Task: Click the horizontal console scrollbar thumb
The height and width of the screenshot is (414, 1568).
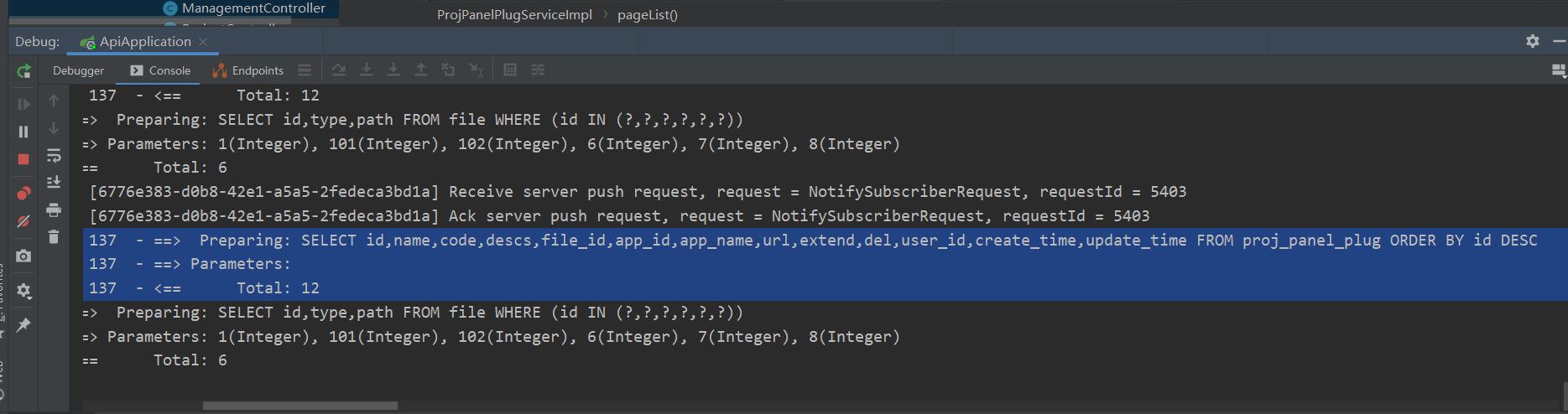Action: click(x=300, y=406)
